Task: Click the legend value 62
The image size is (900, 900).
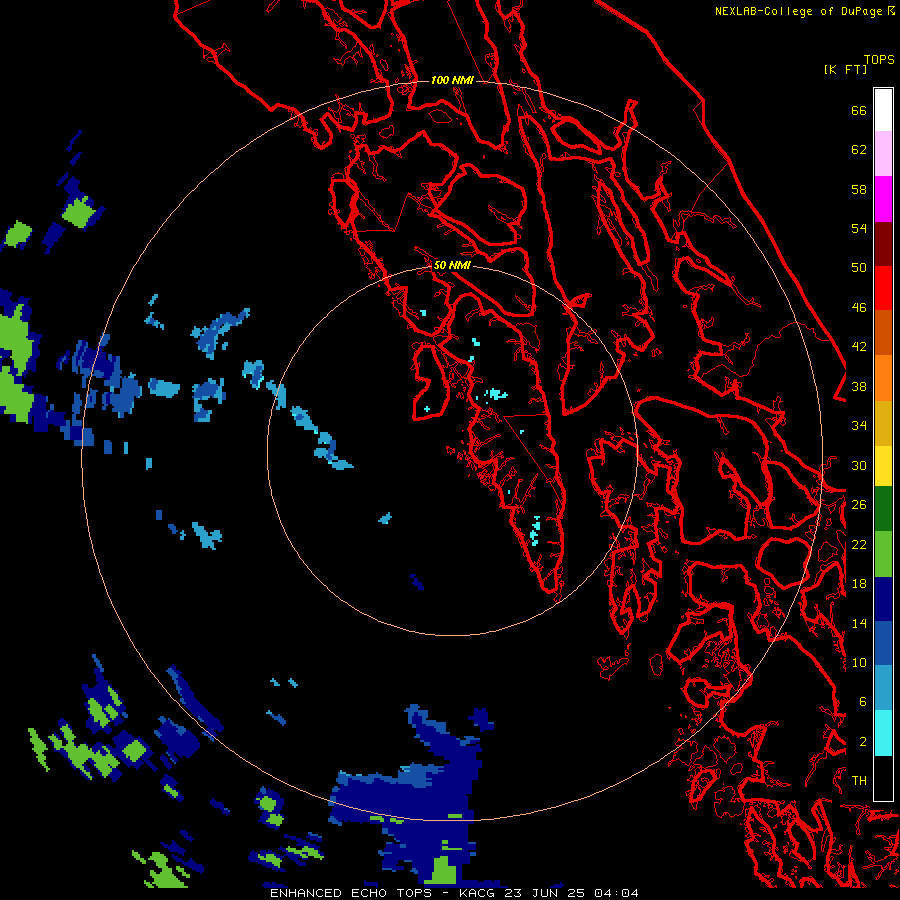Action: pyautogui.click(x=859, y=150)
